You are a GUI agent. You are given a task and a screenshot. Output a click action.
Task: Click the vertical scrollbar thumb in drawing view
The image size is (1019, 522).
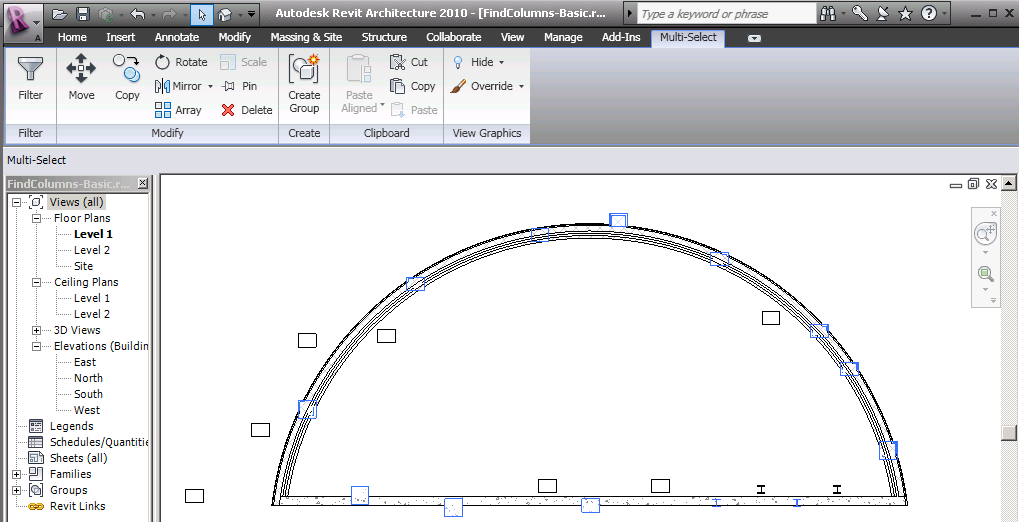coord(1009,431)
